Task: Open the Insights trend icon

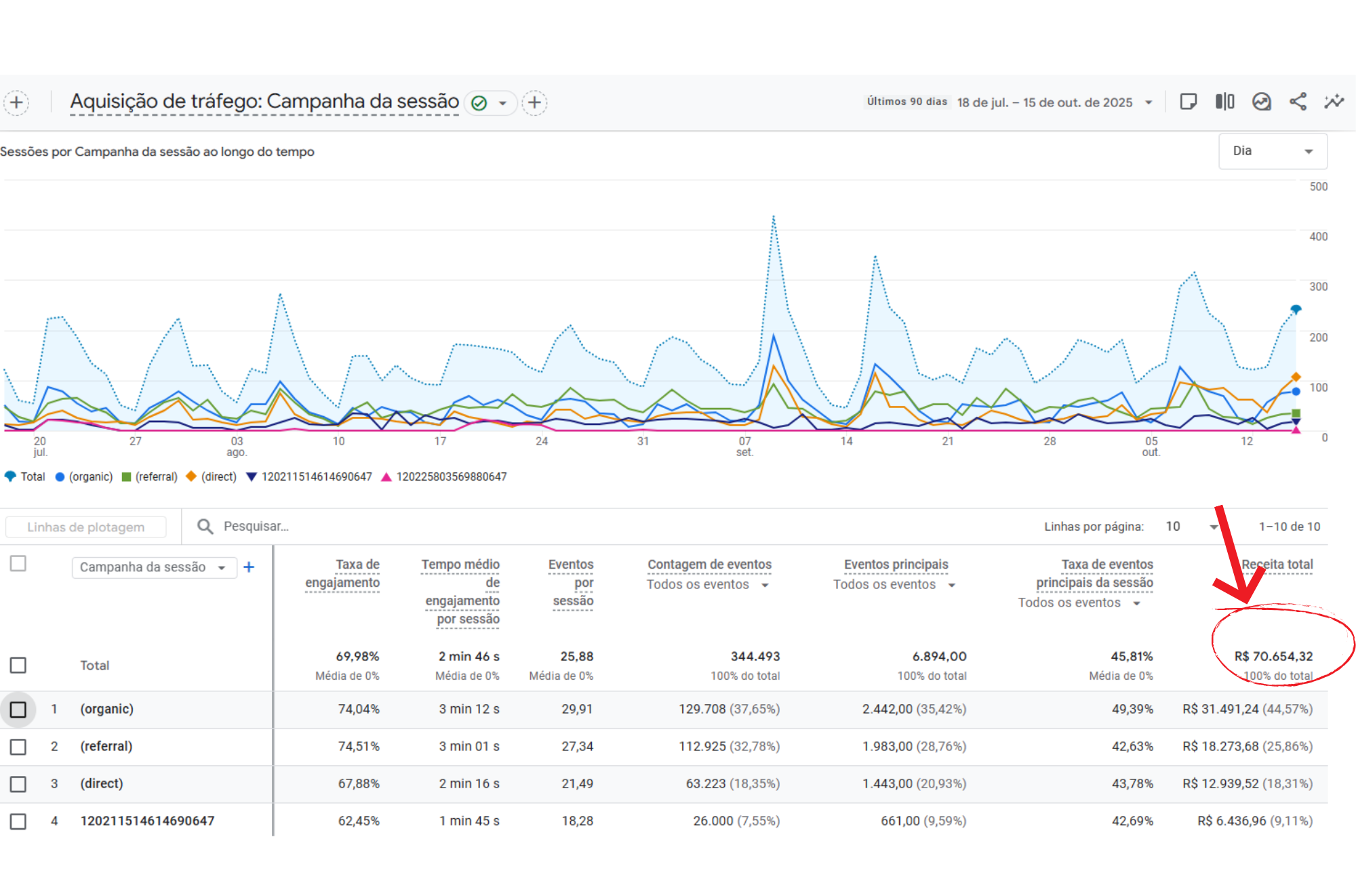Action: pos(1261,102)
